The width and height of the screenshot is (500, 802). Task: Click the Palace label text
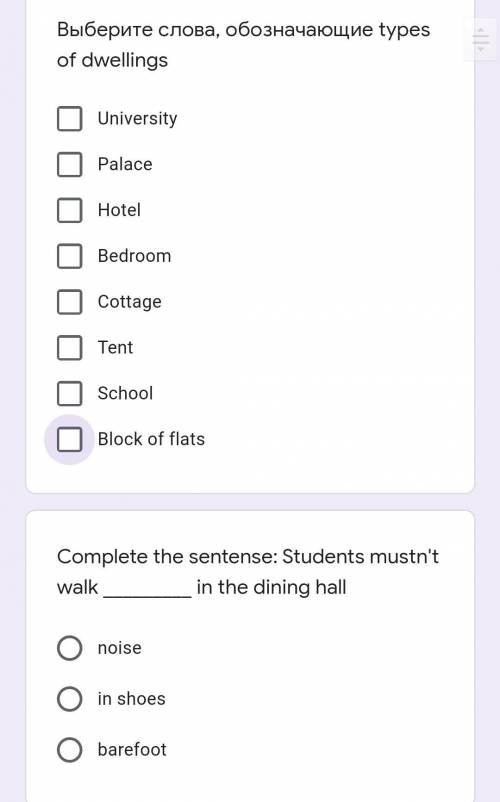point(125,164)
